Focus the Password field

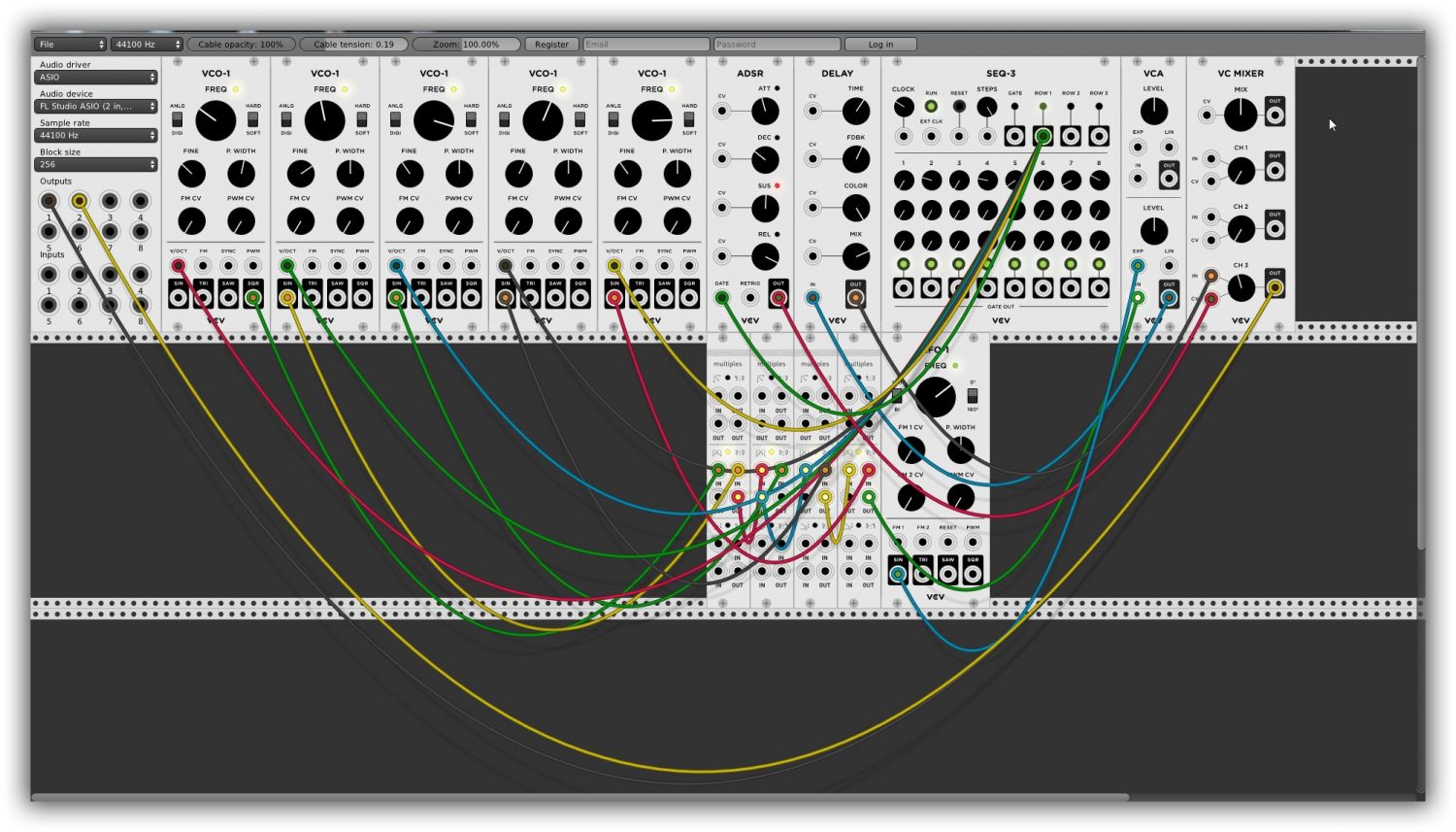pyautogui.click(x=777, y=45)
